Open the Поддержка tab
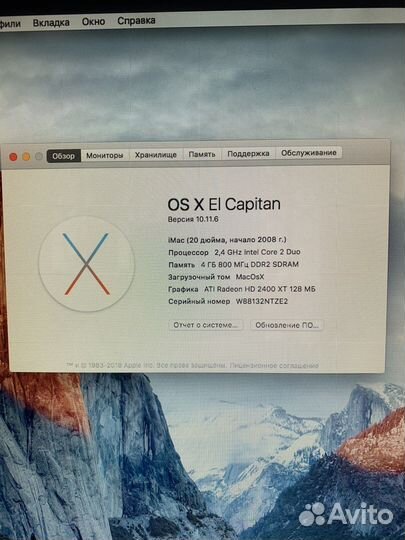The image size is (405, 540). (248, 153)
